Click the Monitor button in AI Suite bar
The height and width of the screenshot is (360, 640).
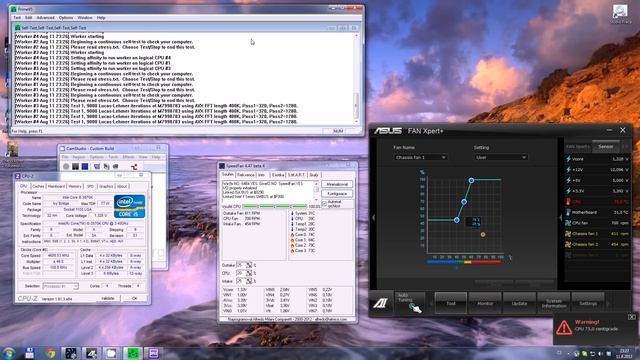pos(485,303)
